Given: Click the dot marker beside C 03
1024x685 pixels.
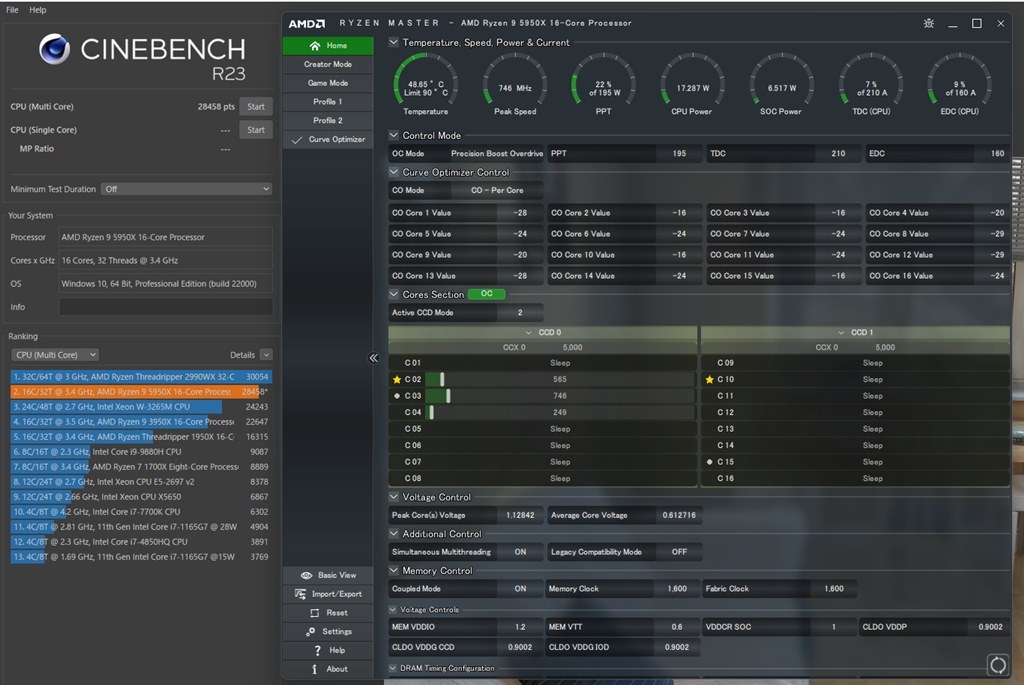Looking at the screenshot, I should 396,396.
